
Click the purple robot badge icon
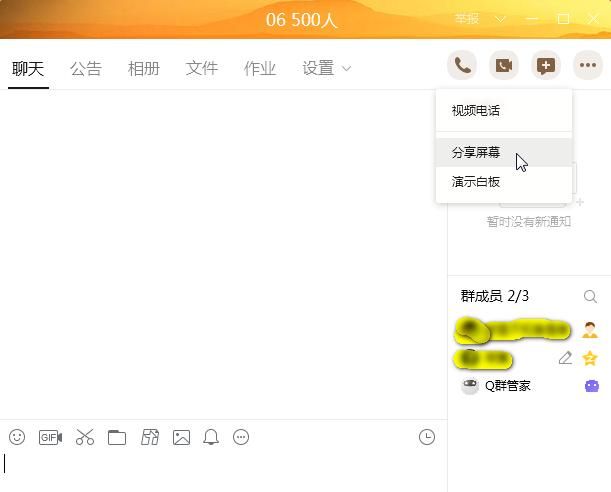pyautogui.click(x=592, y=386)
